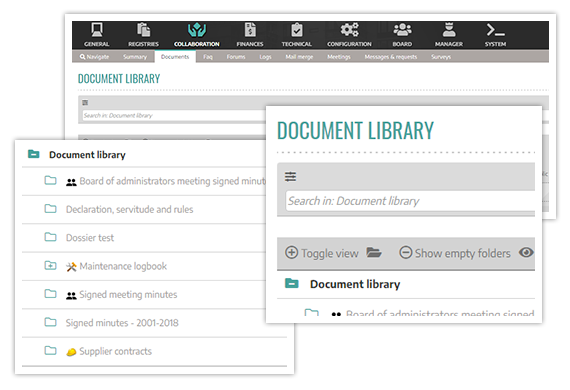Click folder icon of Declaration, servitude and rules

coord(51,209)
